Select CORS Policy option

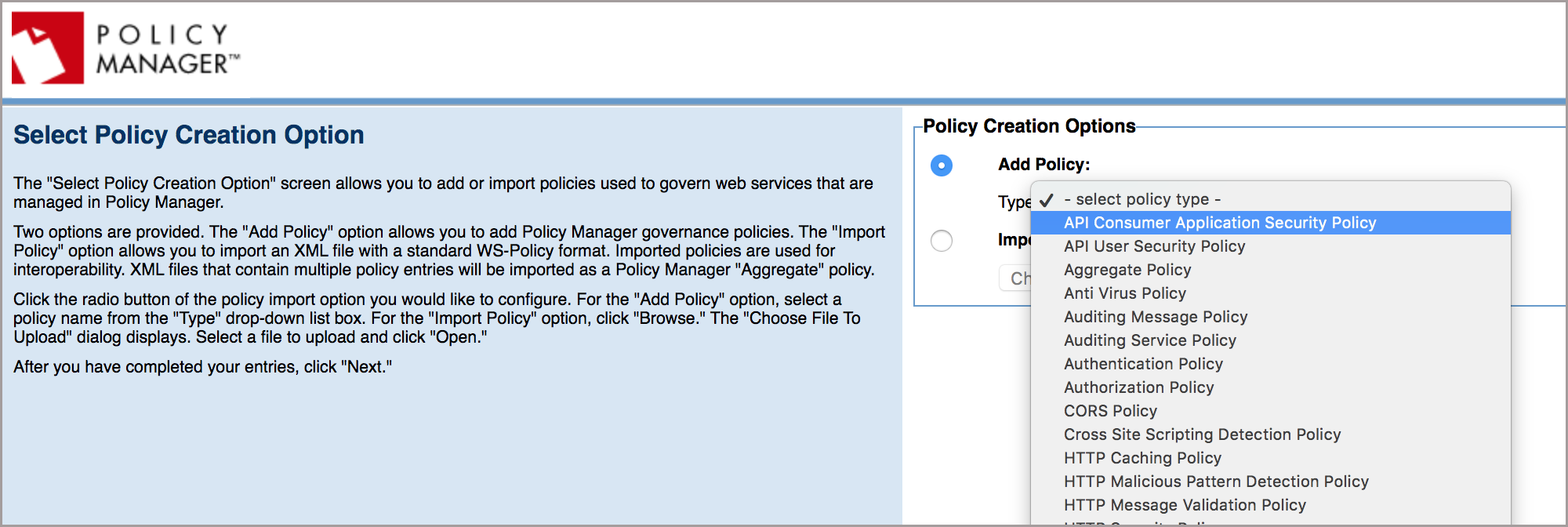tap(1110, 412)
